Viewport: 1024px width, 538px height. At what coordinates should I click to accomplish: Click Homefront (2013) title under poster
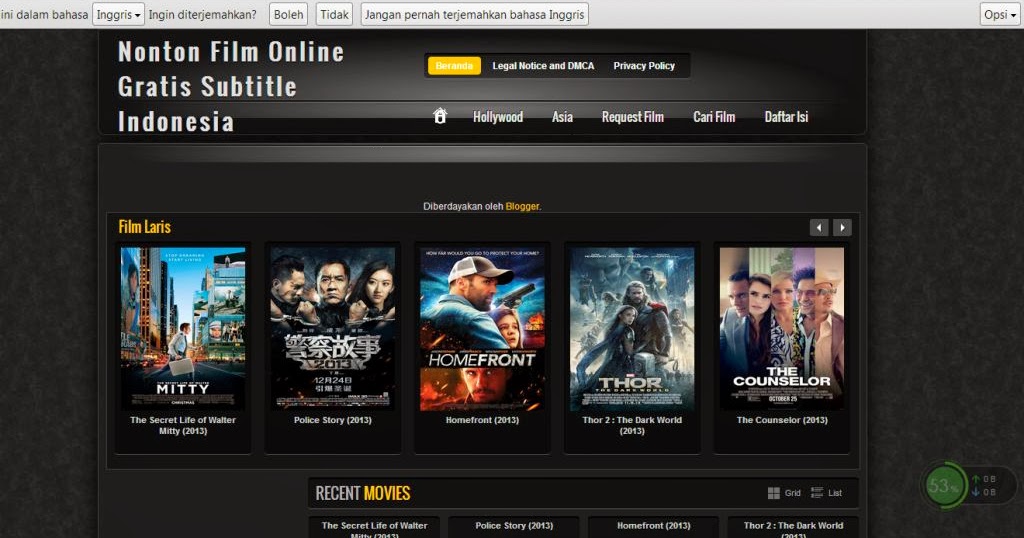[482, 420]
